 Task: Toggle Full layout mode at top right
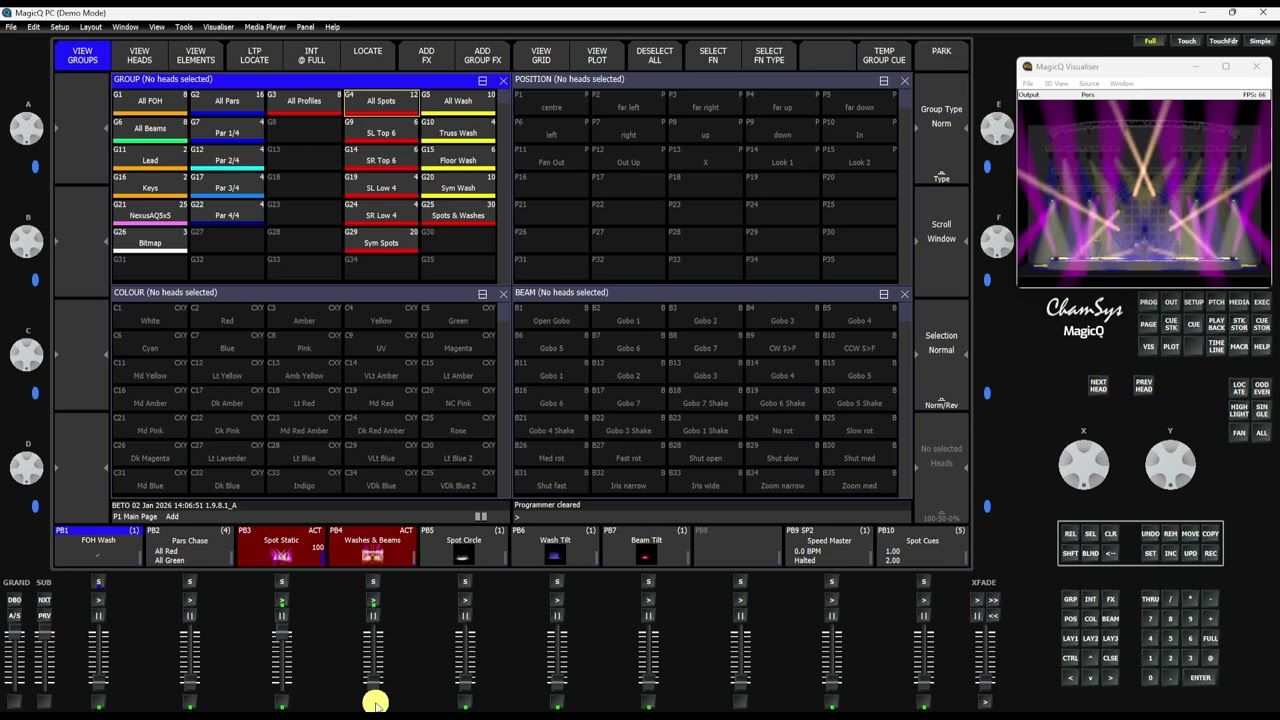pos(1150,41)
